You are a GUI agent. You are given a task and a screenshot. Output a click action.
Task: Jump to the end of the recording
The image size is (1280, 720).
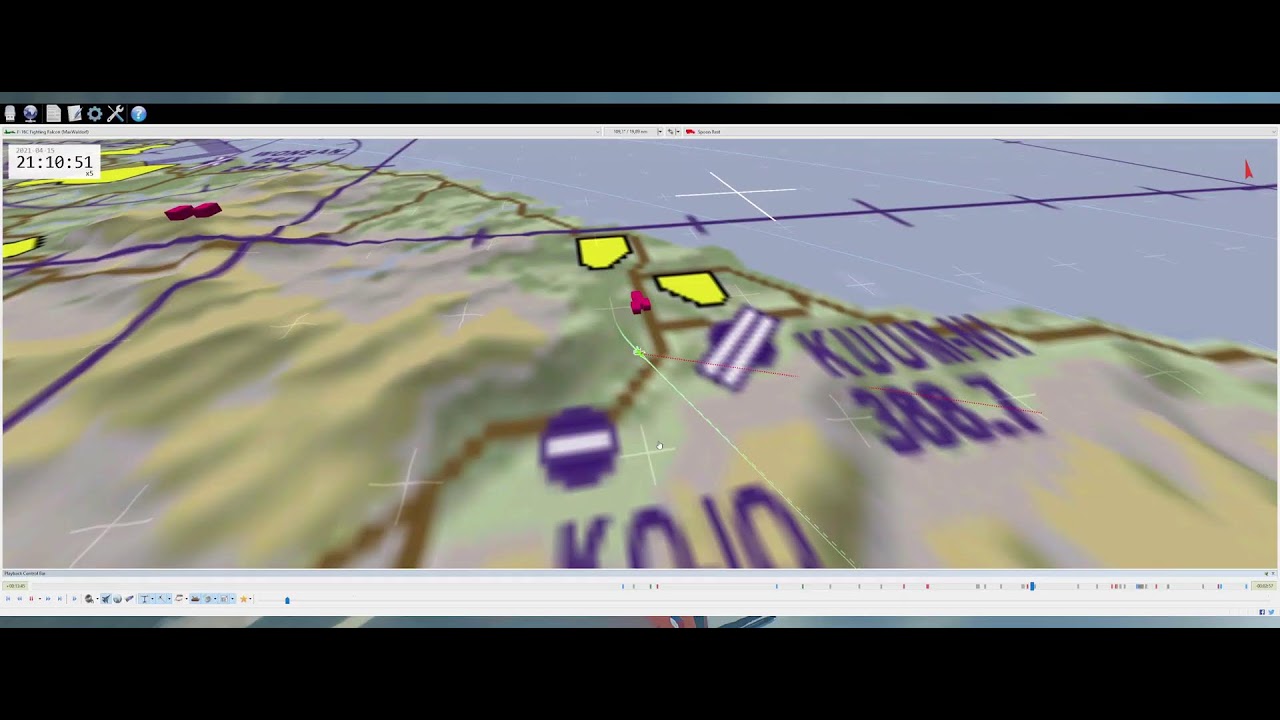click(x=60, y=599)
